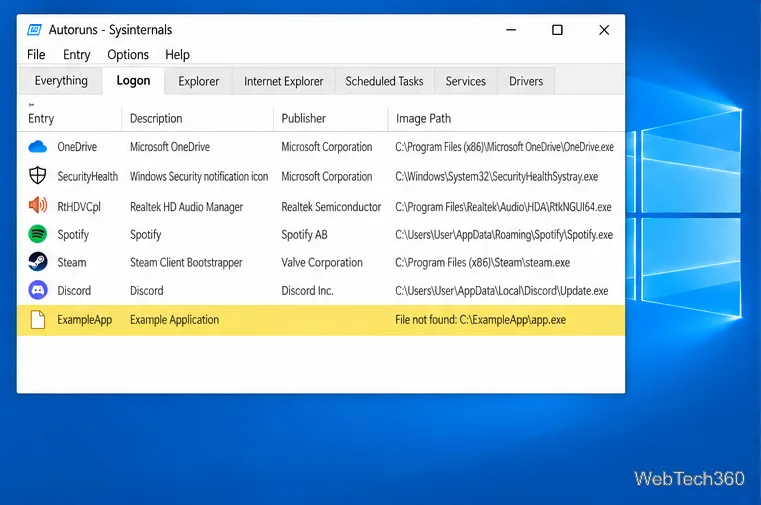The image size is (761, 505).
Task: Click the steam.exe image path
Action: 482,262
